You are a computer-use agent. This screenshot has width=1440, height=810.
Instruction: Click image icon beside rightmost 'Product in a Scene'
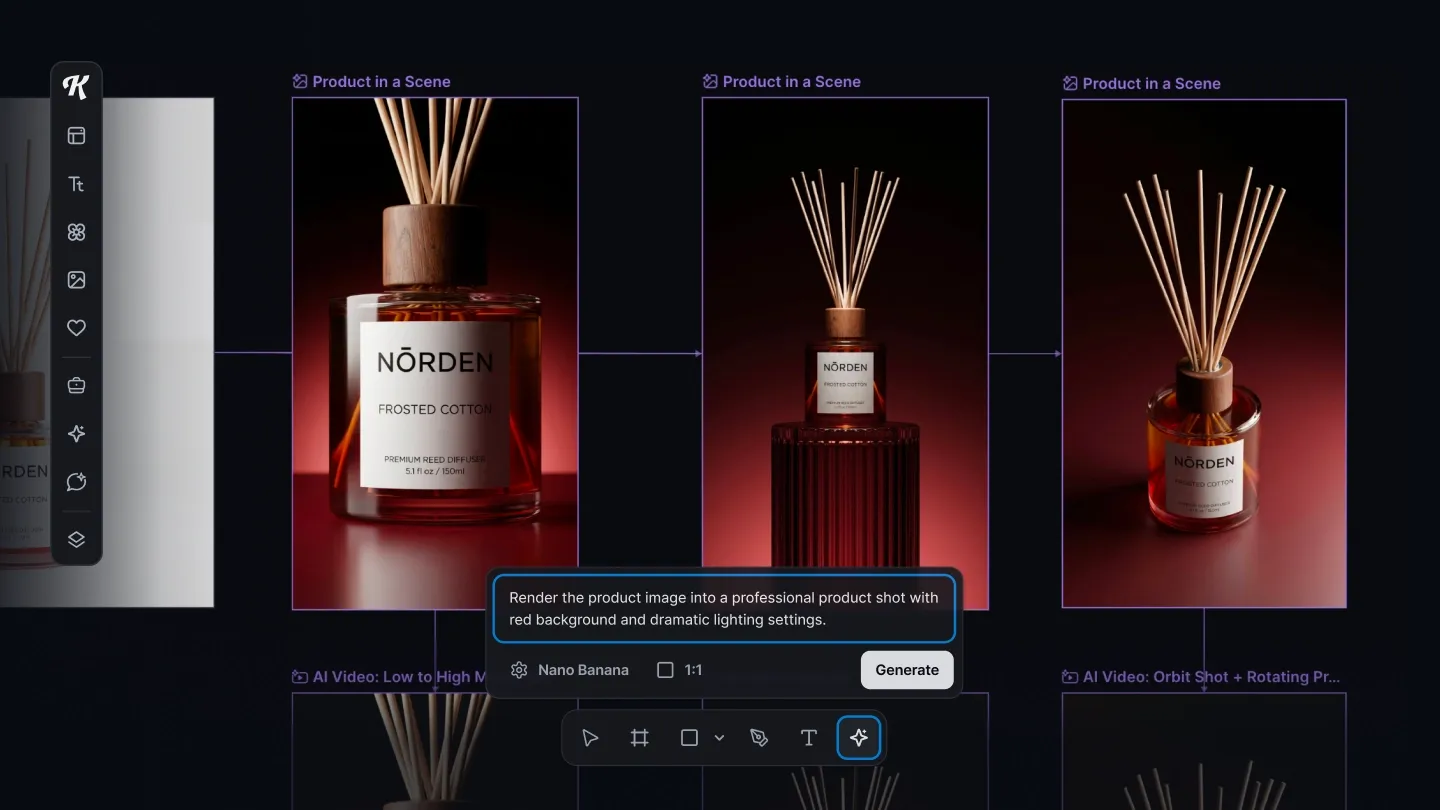(x=1070, y=84)
